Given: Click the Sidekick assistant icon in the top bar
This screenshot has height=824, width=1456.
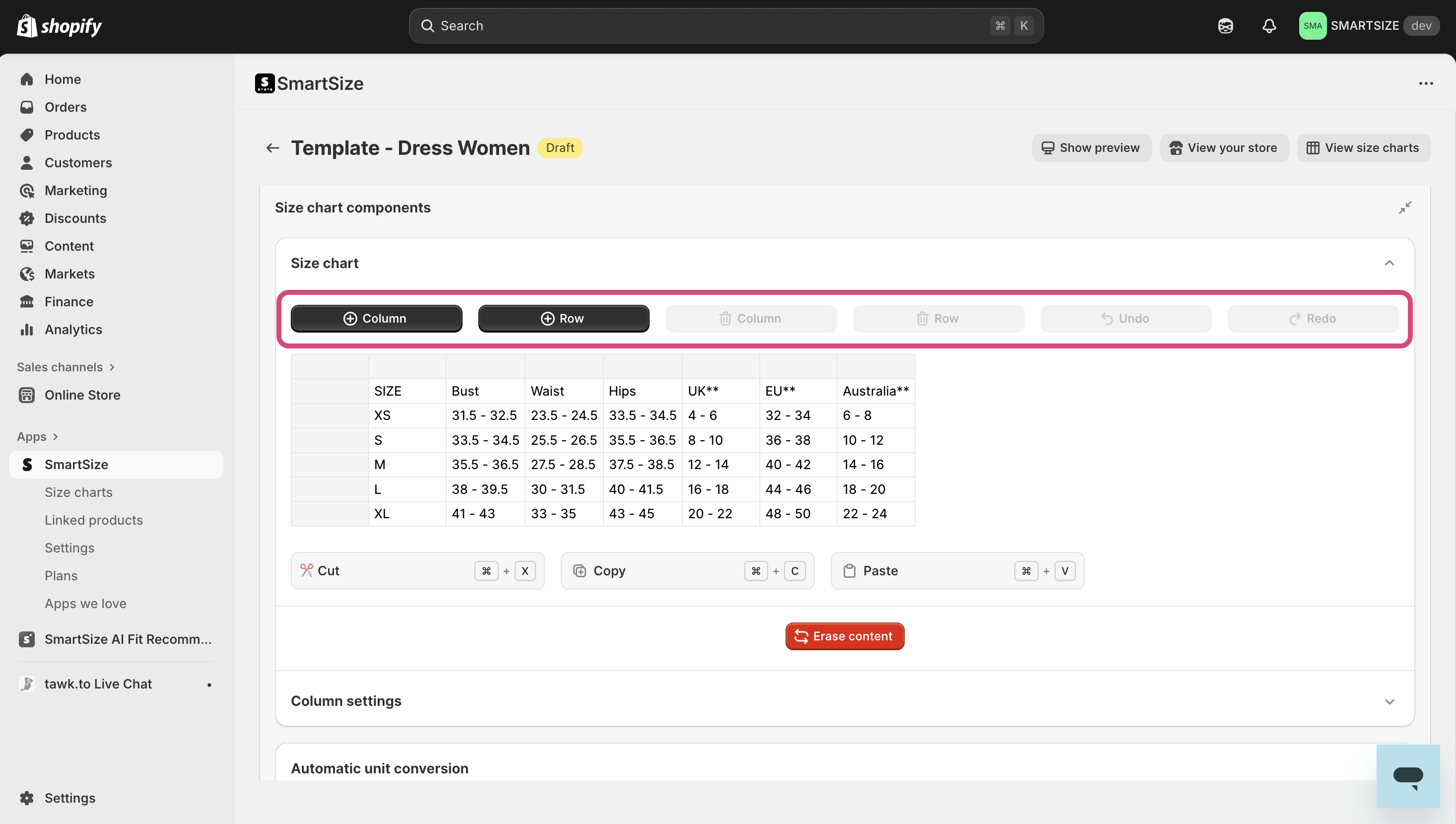Looking at the screenshot, I should coord(1225,26).
